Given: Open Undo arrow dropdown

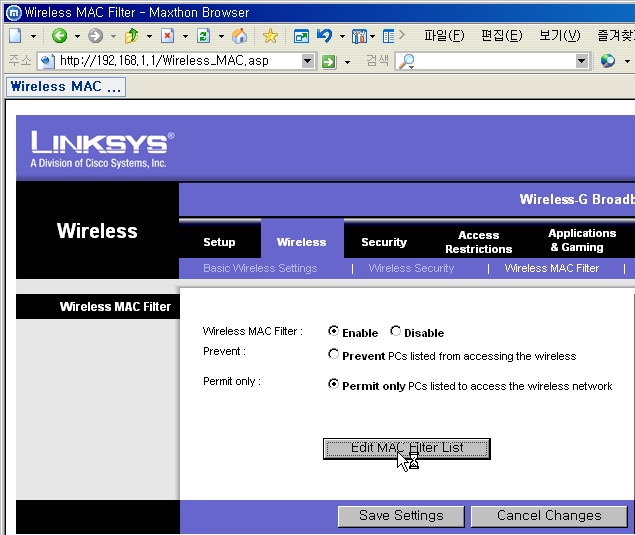Looking at the screenshot, I should click(342, 36).
